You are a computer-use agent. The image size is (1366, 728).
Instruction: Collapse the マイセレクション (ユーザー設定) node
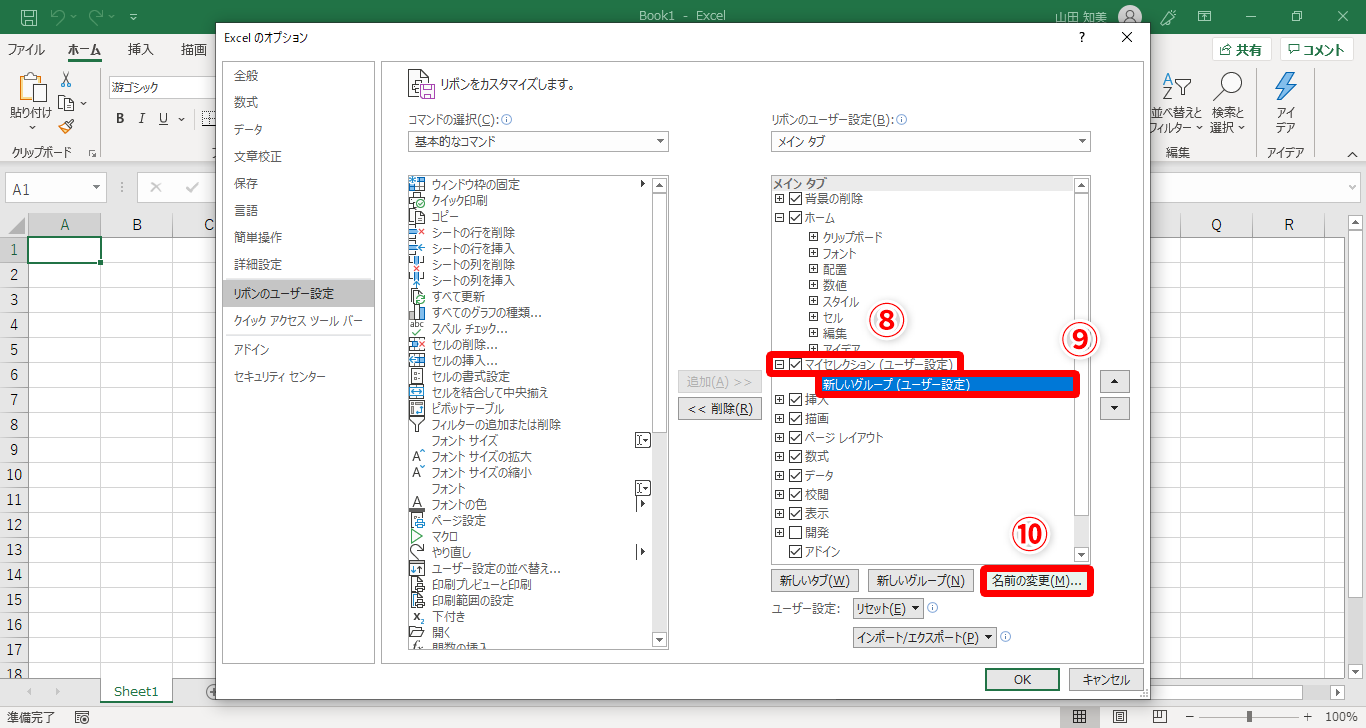point(780,365)
